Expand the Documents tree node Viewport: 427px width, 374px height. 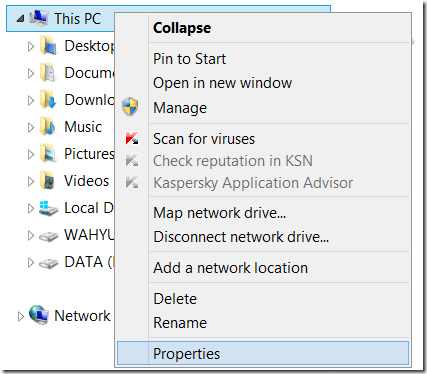(31, 73)
